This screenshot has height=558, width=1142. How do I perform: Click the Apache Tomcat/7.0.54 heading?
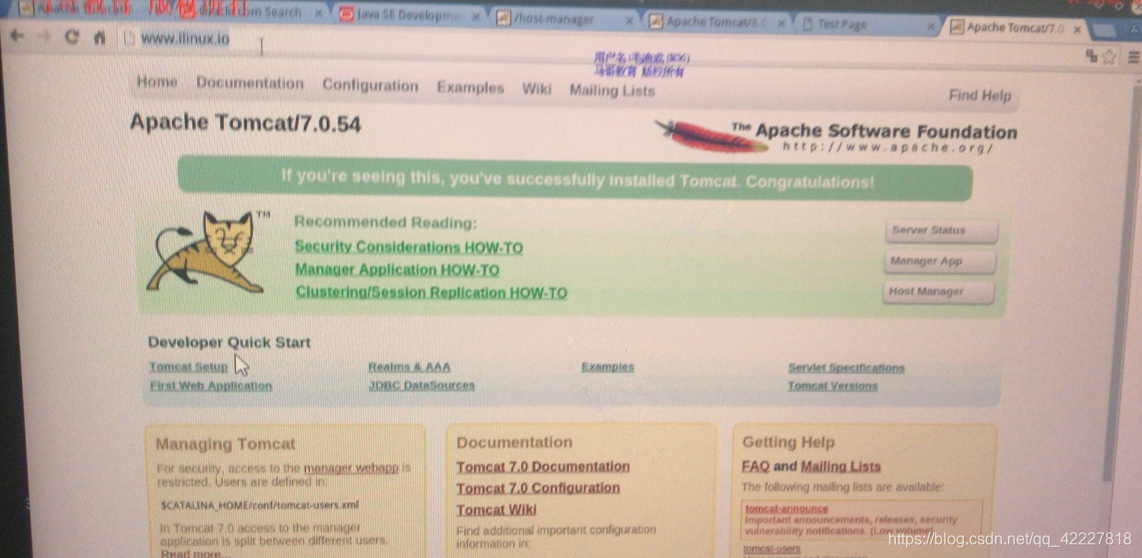click(x=245, y=122)
